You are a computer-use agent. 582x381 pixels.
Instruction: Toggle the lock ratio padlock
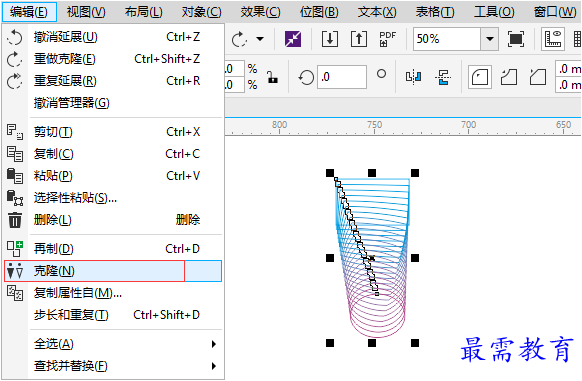pos(273,77)
